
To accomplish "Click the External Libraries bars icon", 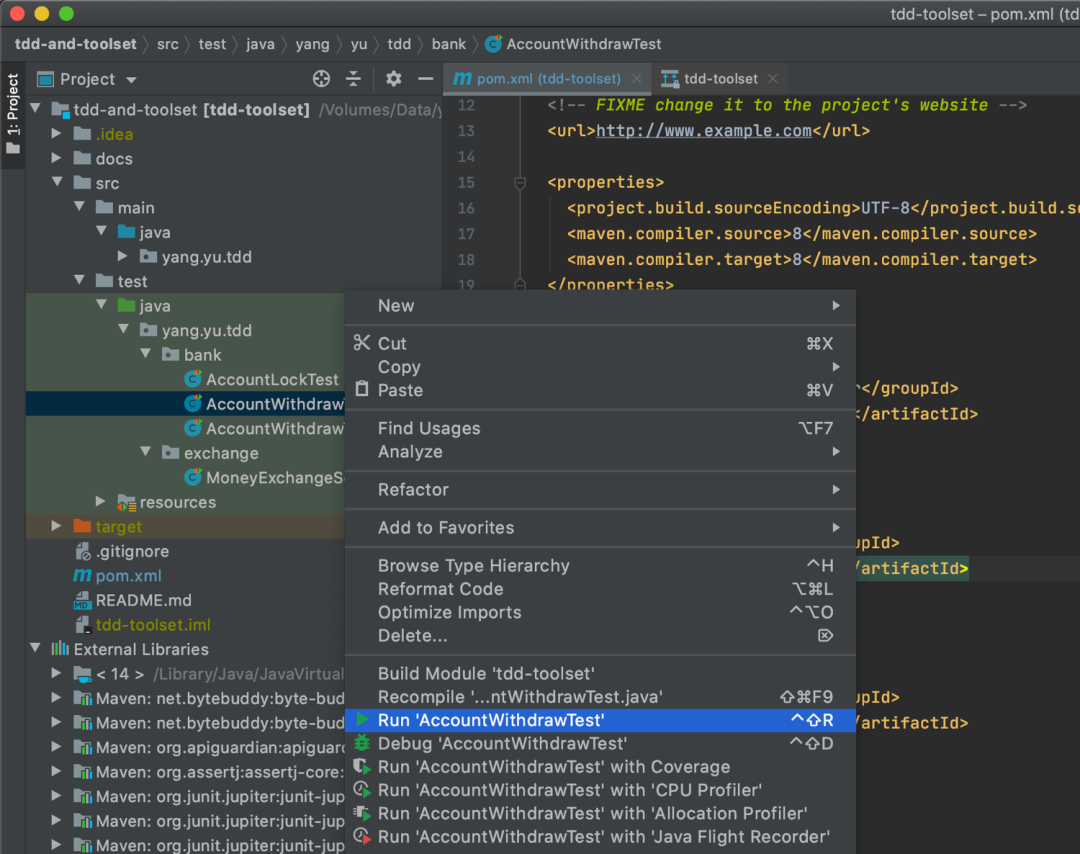I will coord(60,649).
